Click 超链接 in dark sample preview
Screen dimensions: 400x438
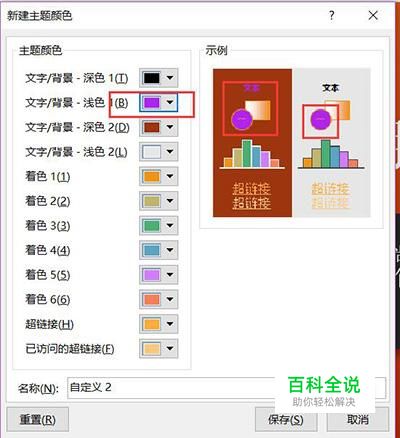251,189
